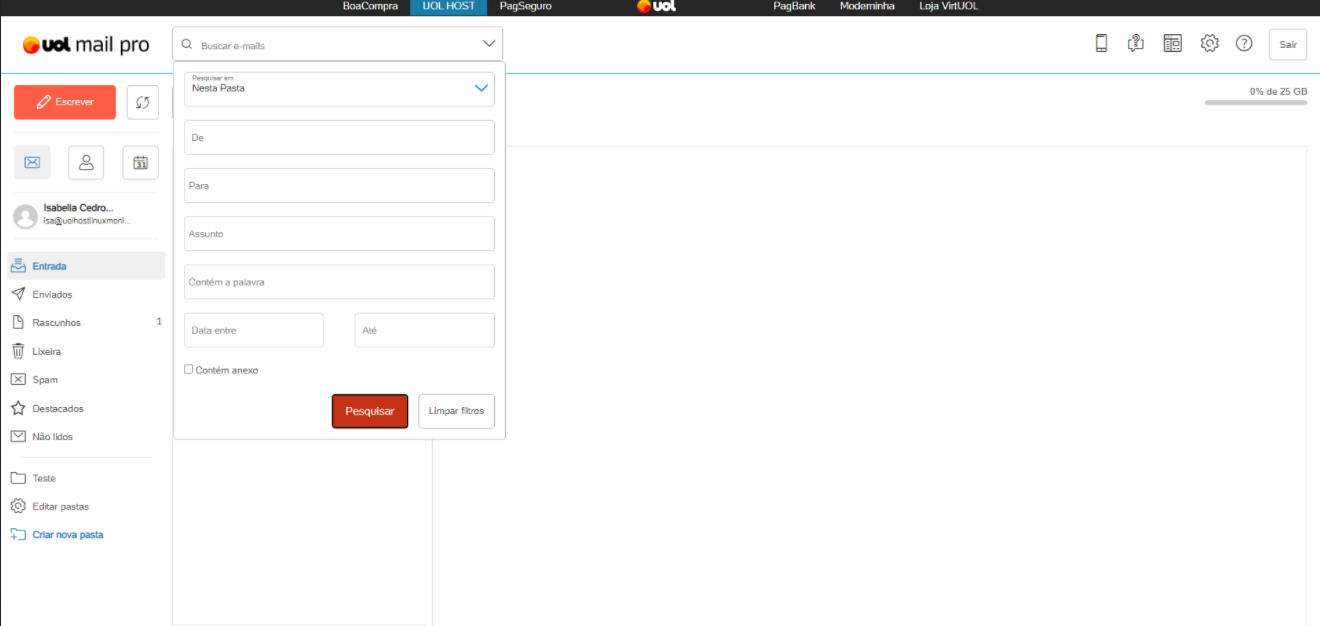This screenshot has height=626, width=1320.
Task: Click the Até date field
Action: [425, 330]
